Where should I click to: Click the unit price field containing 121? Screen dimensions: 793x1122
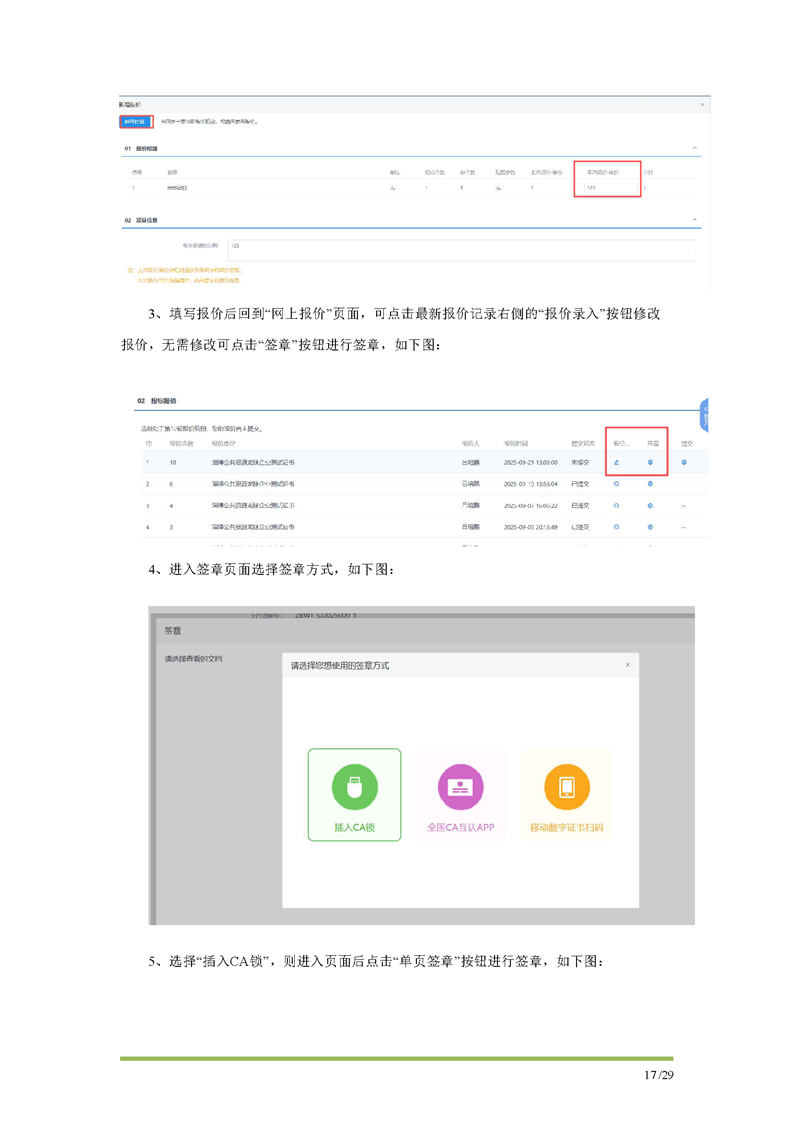pyautogui.click(x=606, y=187)
